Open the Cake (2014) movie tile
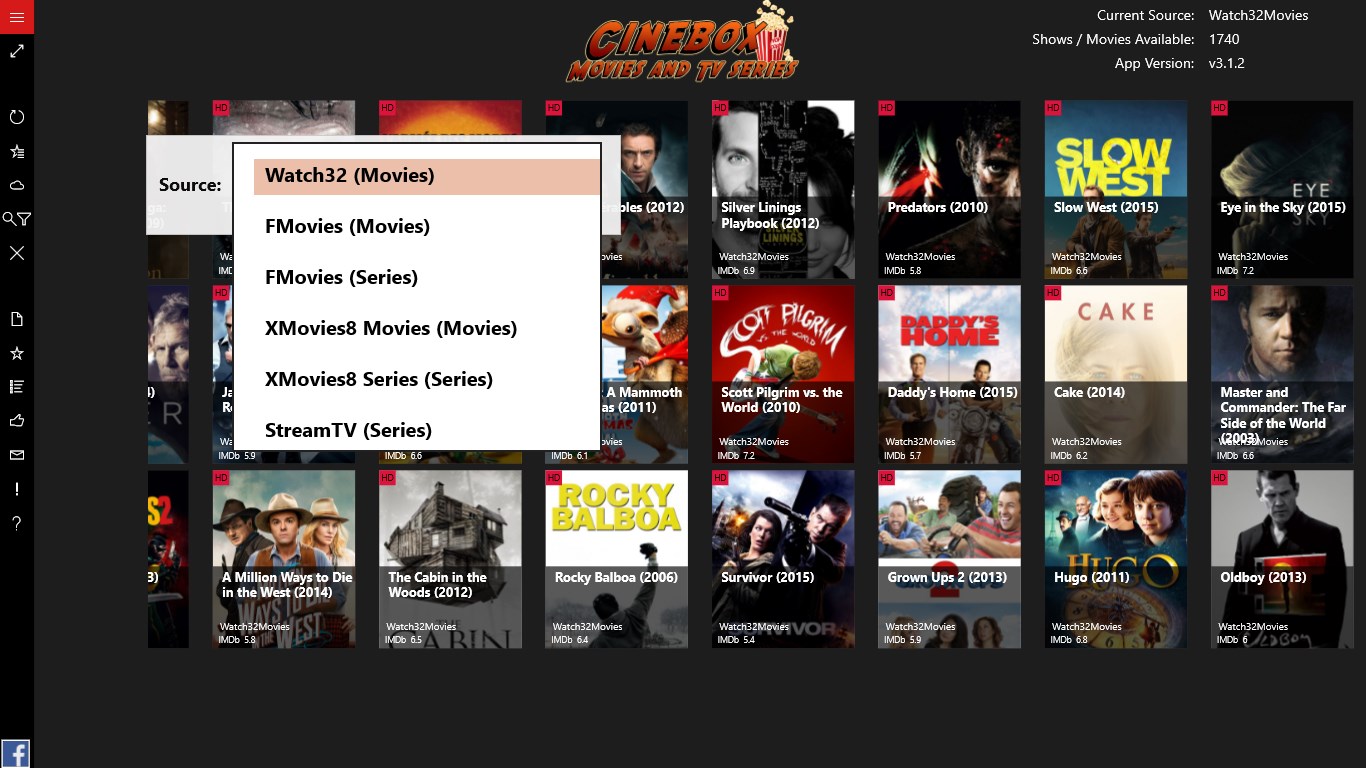 (1116, 374)
